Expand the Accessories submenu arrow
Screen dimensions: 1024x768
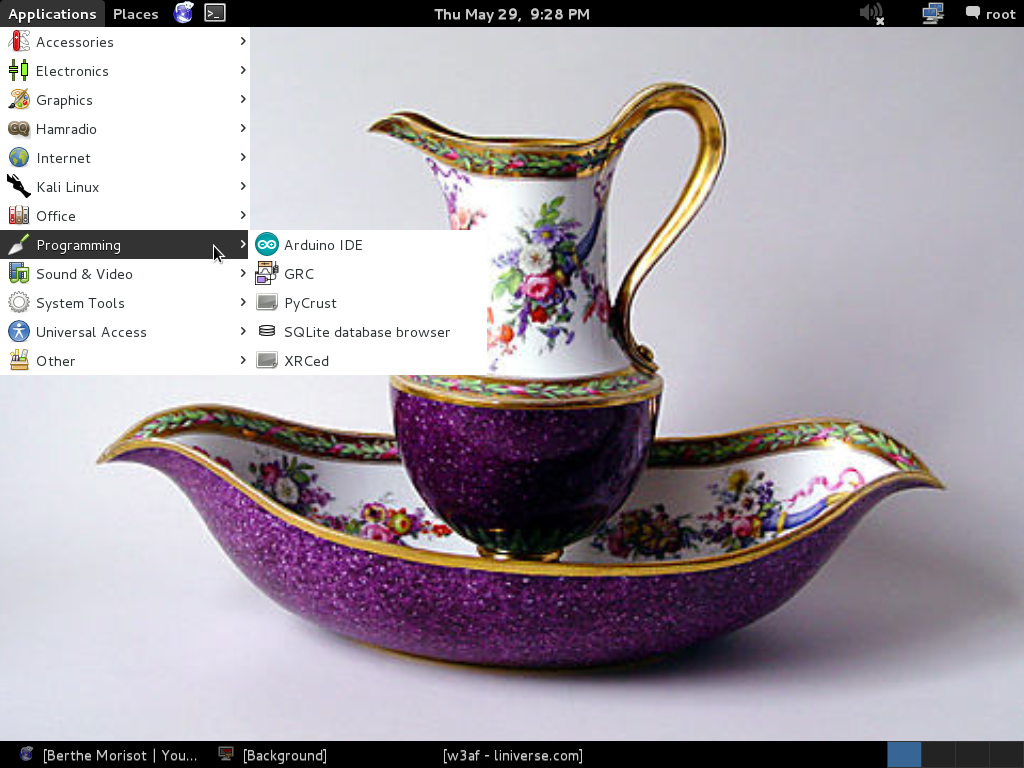tap(242, 41)
